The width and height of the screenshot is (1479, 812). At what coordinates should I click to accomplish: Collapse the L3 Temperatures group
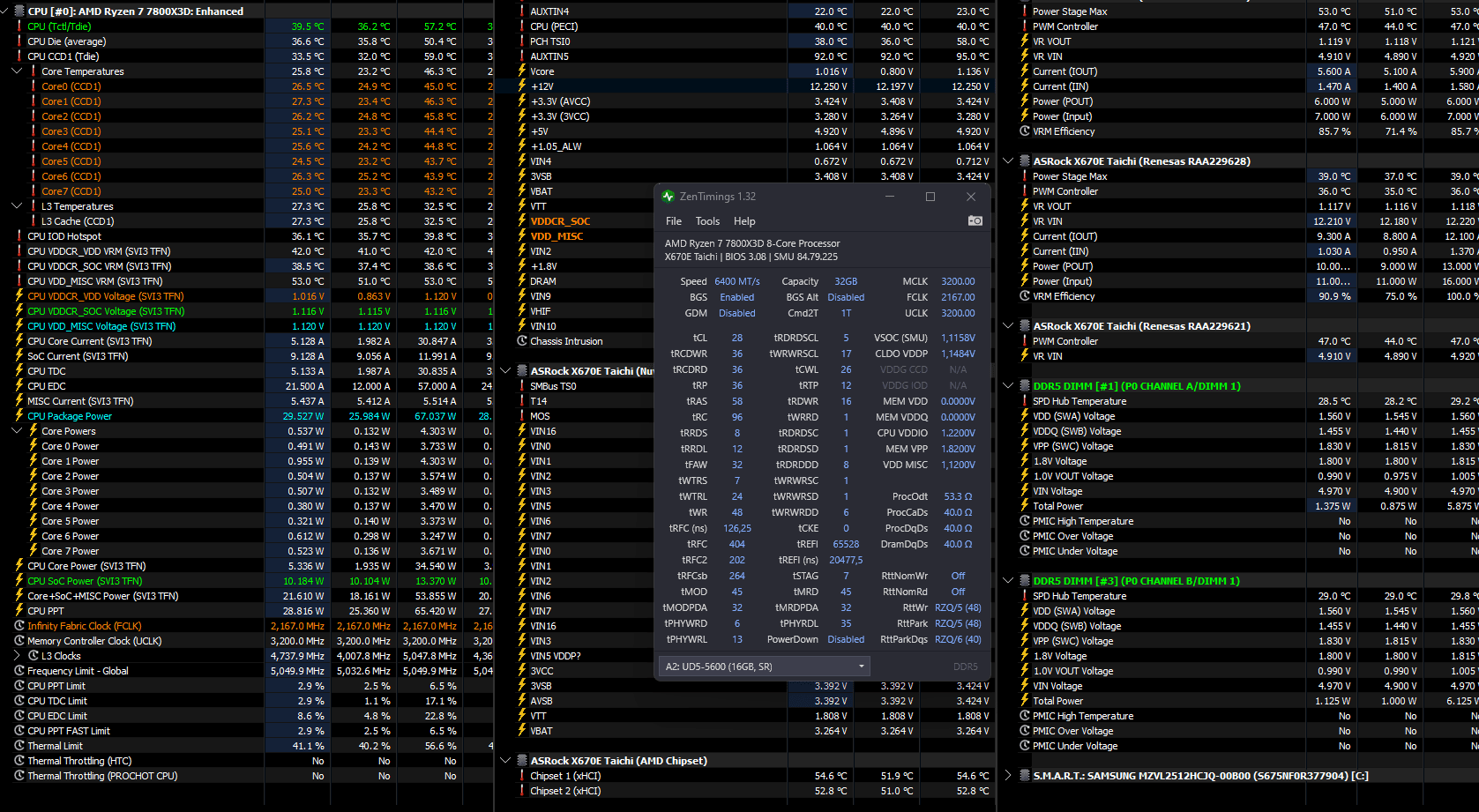click(17, 206)
